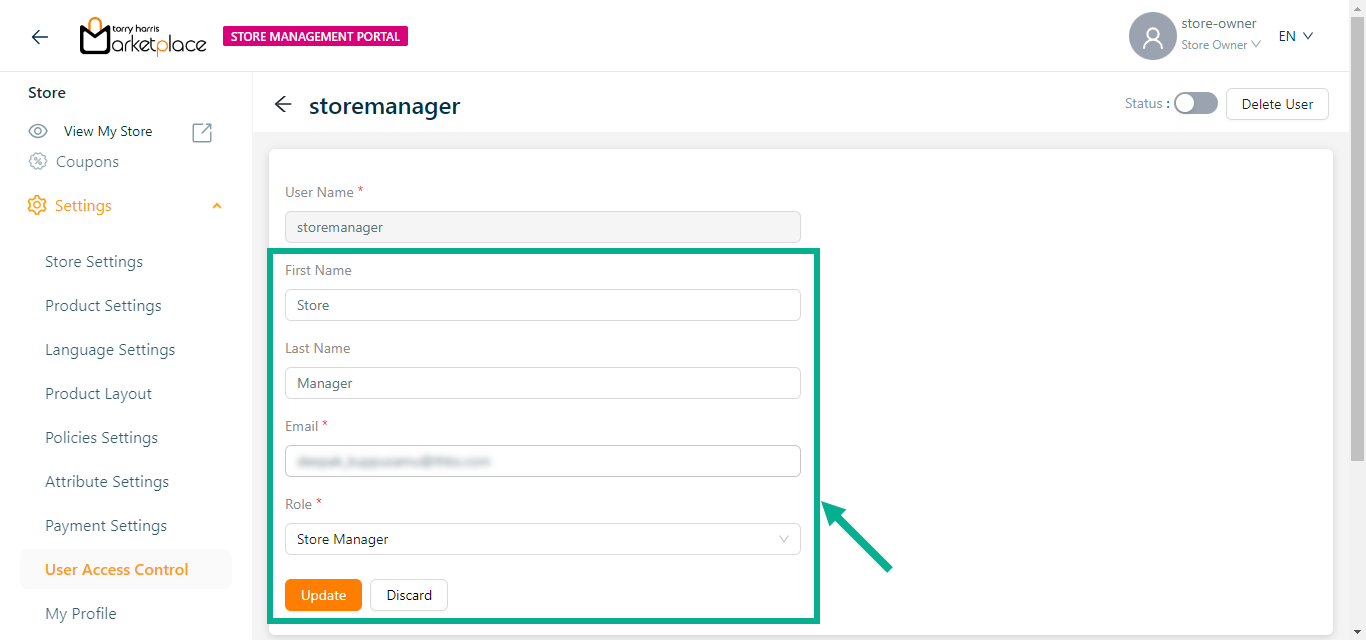Click the Marketplace logo
Image resolution: width=1366 pixels, height=640 pixels.
point(143,37)
